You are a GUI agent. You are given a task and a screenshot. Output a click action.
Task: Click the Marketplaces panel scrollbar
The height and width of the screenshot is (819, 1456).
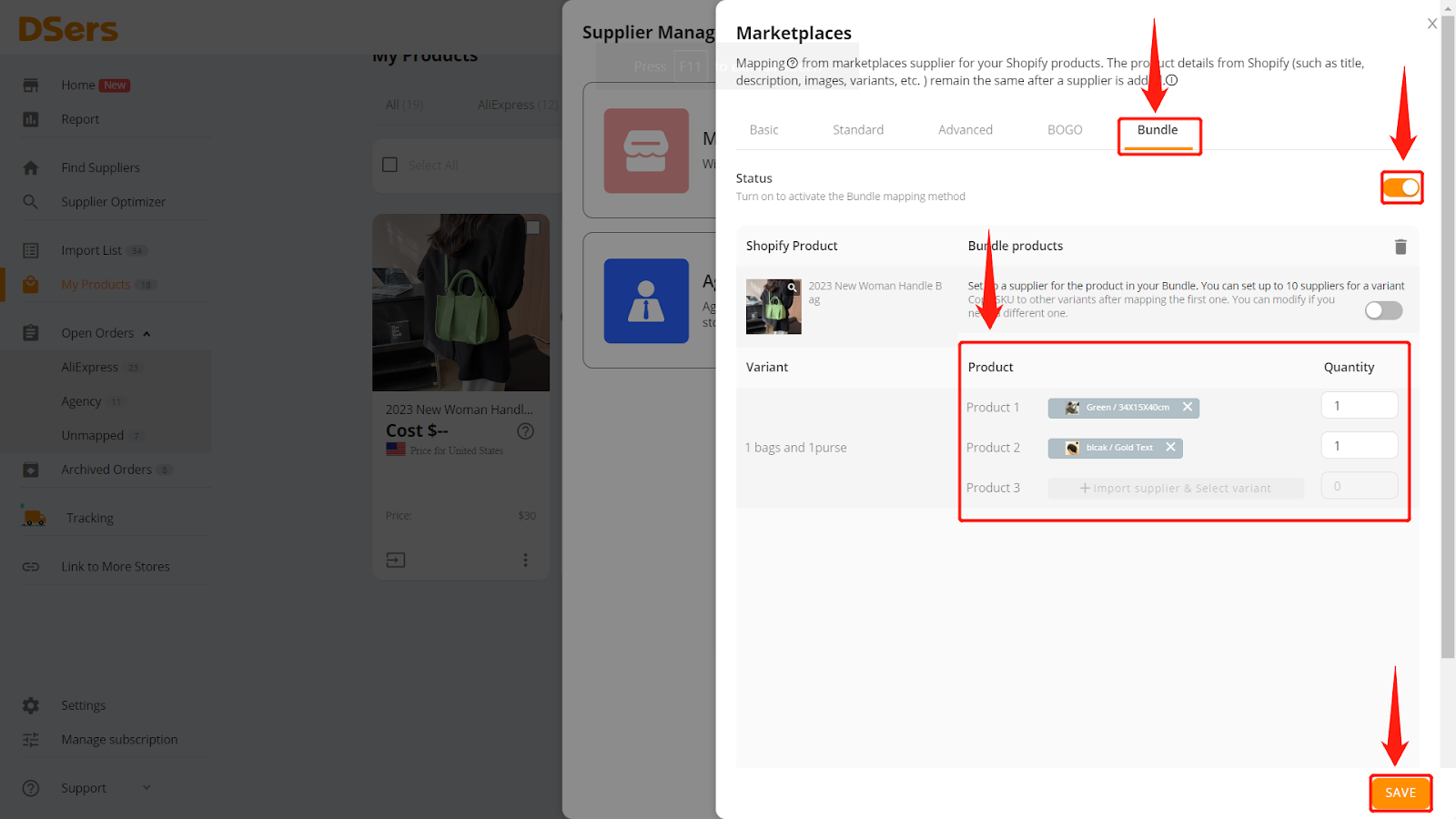1448,337
